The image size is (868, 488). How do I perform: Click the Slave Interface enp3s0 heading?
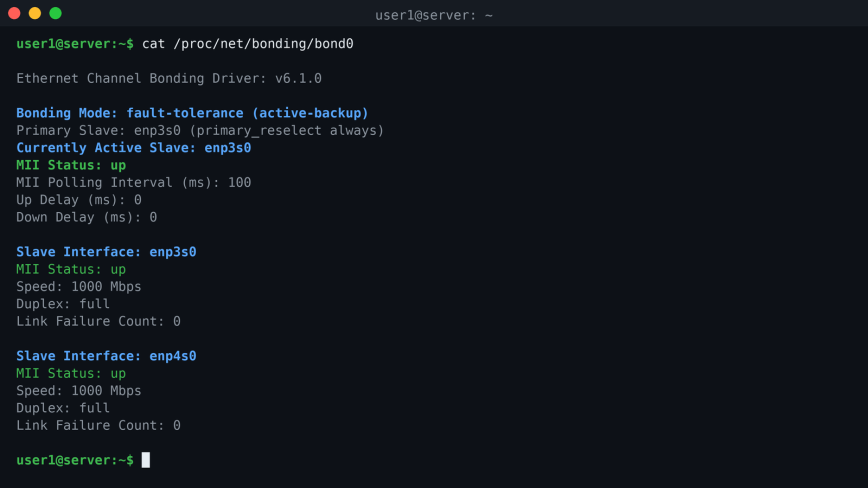106,252
